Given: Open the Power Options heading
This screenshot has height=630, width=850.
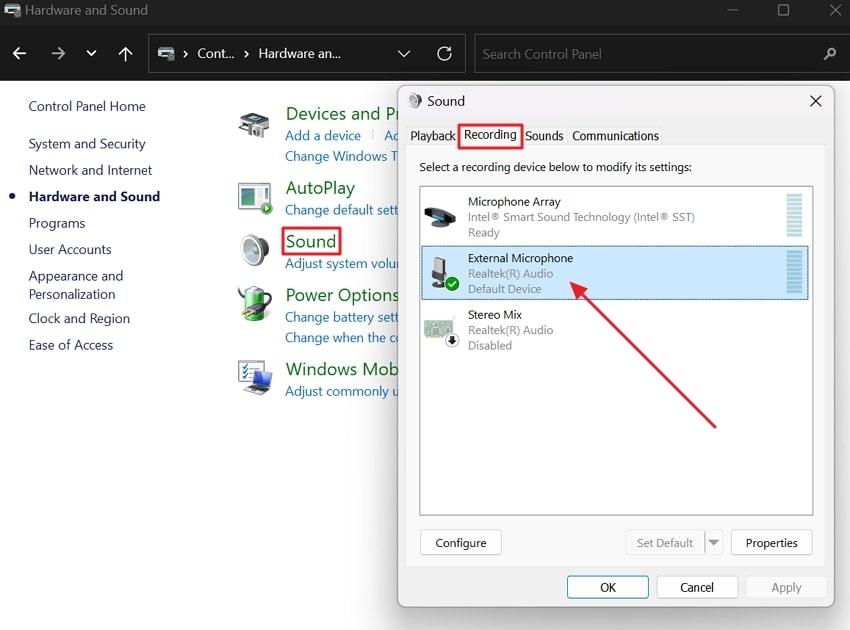Looking at the screenshot, I should (x=342, y=295).
